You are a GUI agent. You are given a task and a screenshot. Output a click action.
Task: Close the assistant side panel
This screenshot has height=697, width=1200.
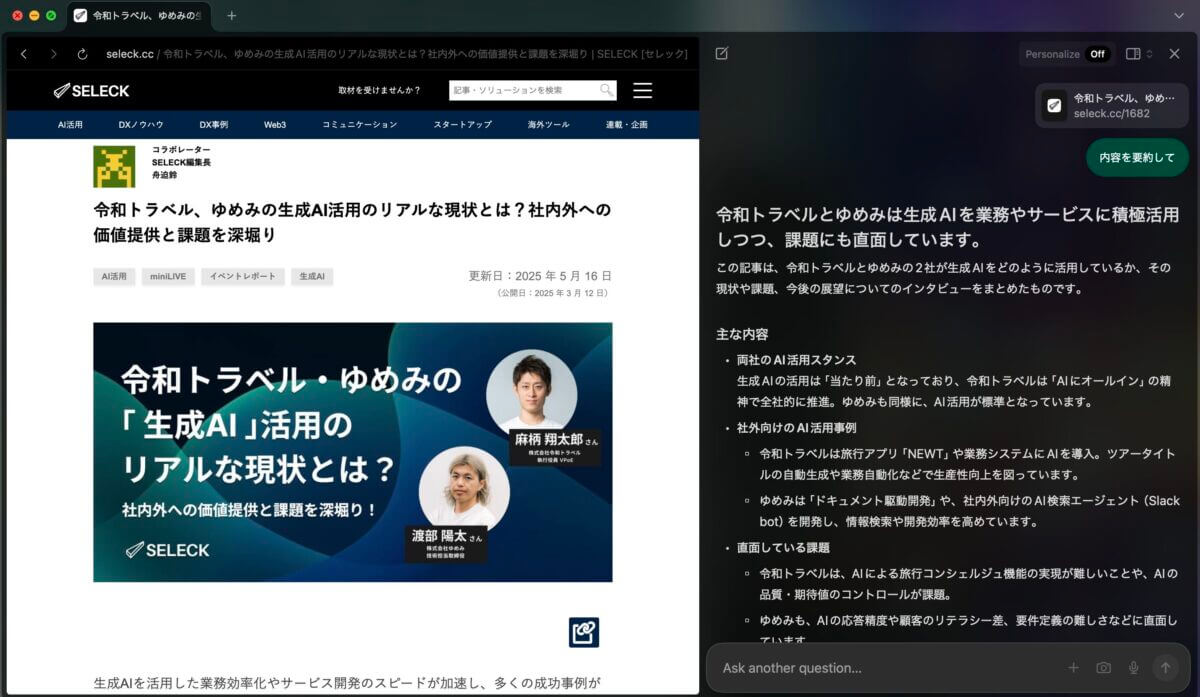1175,54
